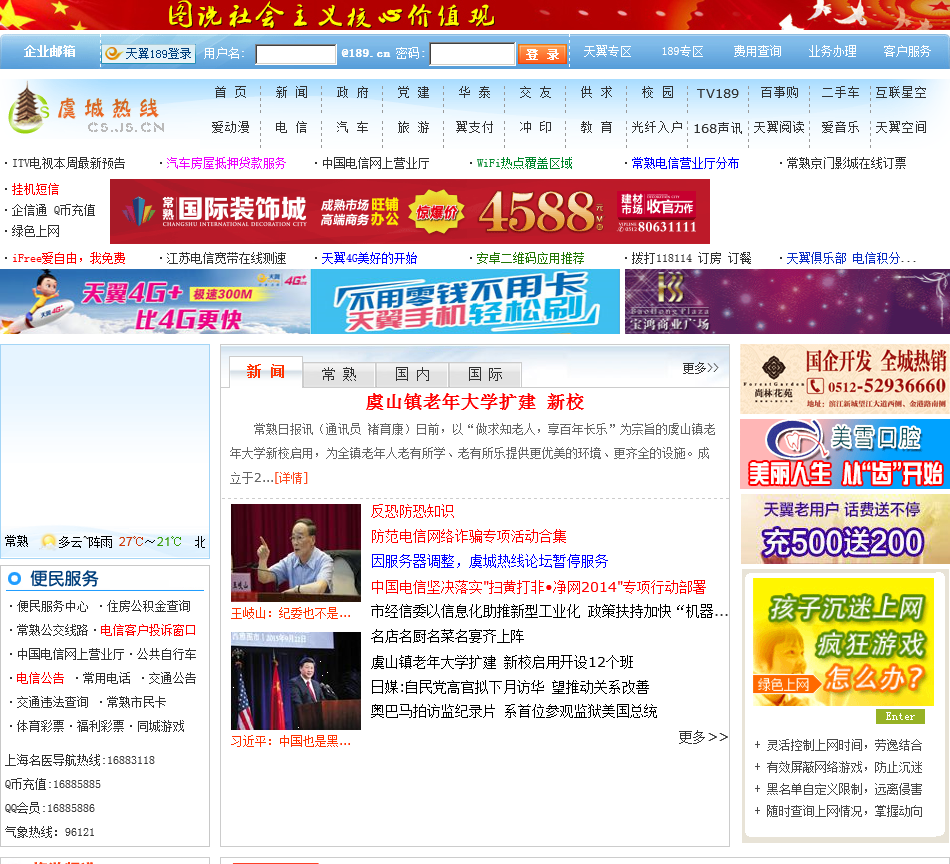950x864 pixels.
Task: Open the 名店名厨名菜名宴齐上阵 article
Action: (448, 636)
